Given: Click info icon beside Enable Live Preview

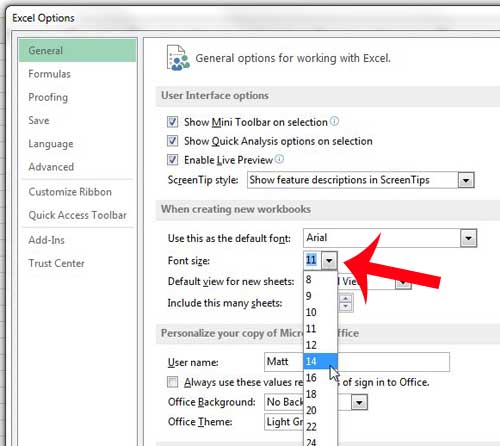Looking at the screenshot, I should 279,159.
